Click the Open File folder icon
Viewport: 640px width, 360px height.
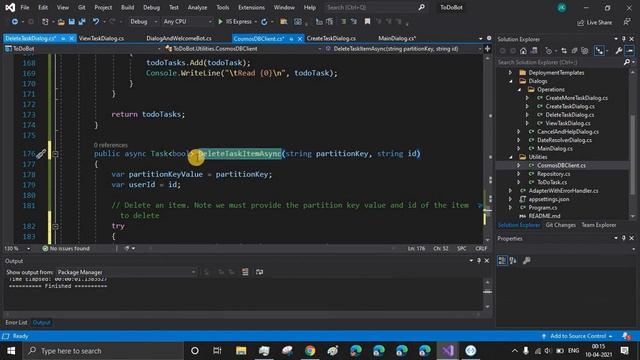click(61, 22)
